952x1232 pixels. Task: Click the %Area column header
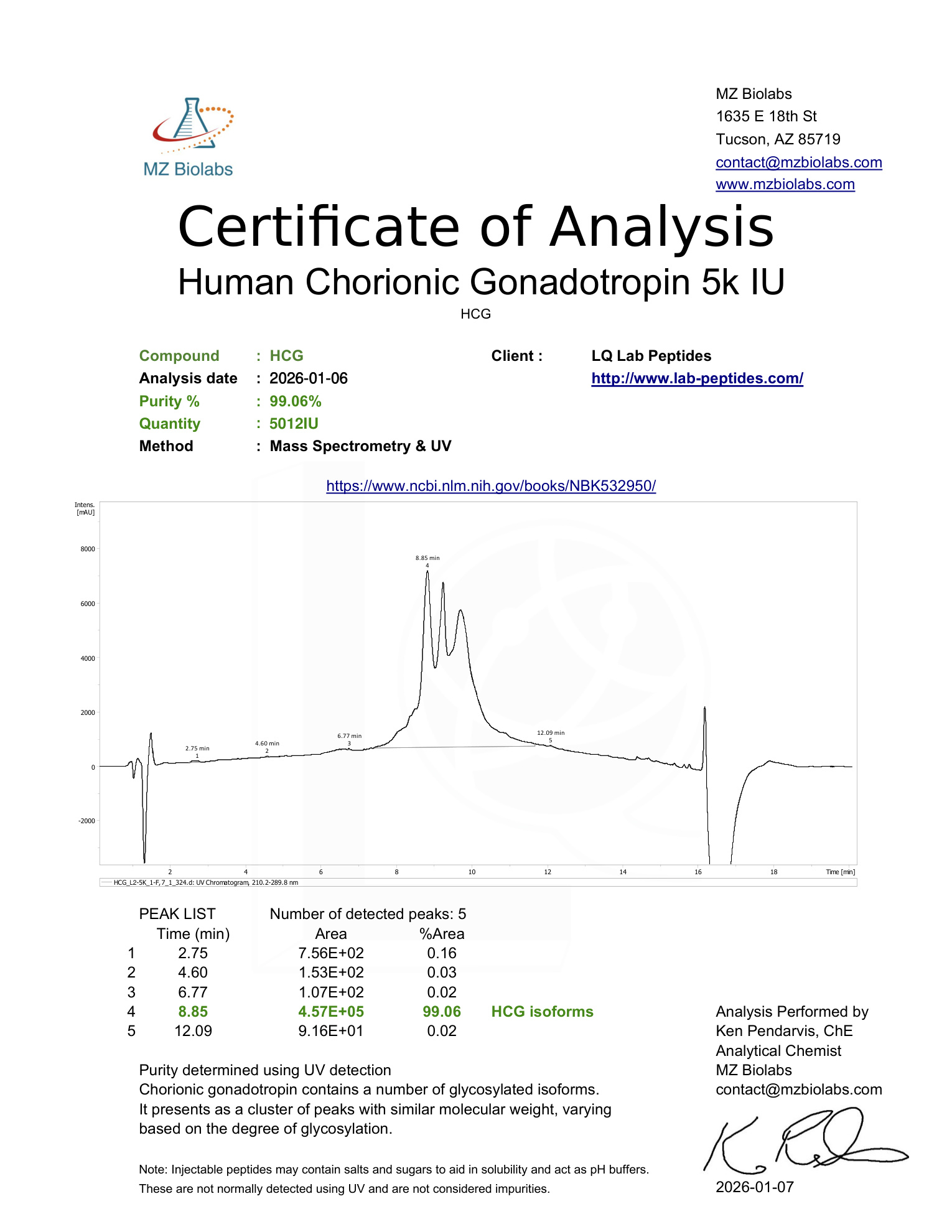(x=442, y=934)
